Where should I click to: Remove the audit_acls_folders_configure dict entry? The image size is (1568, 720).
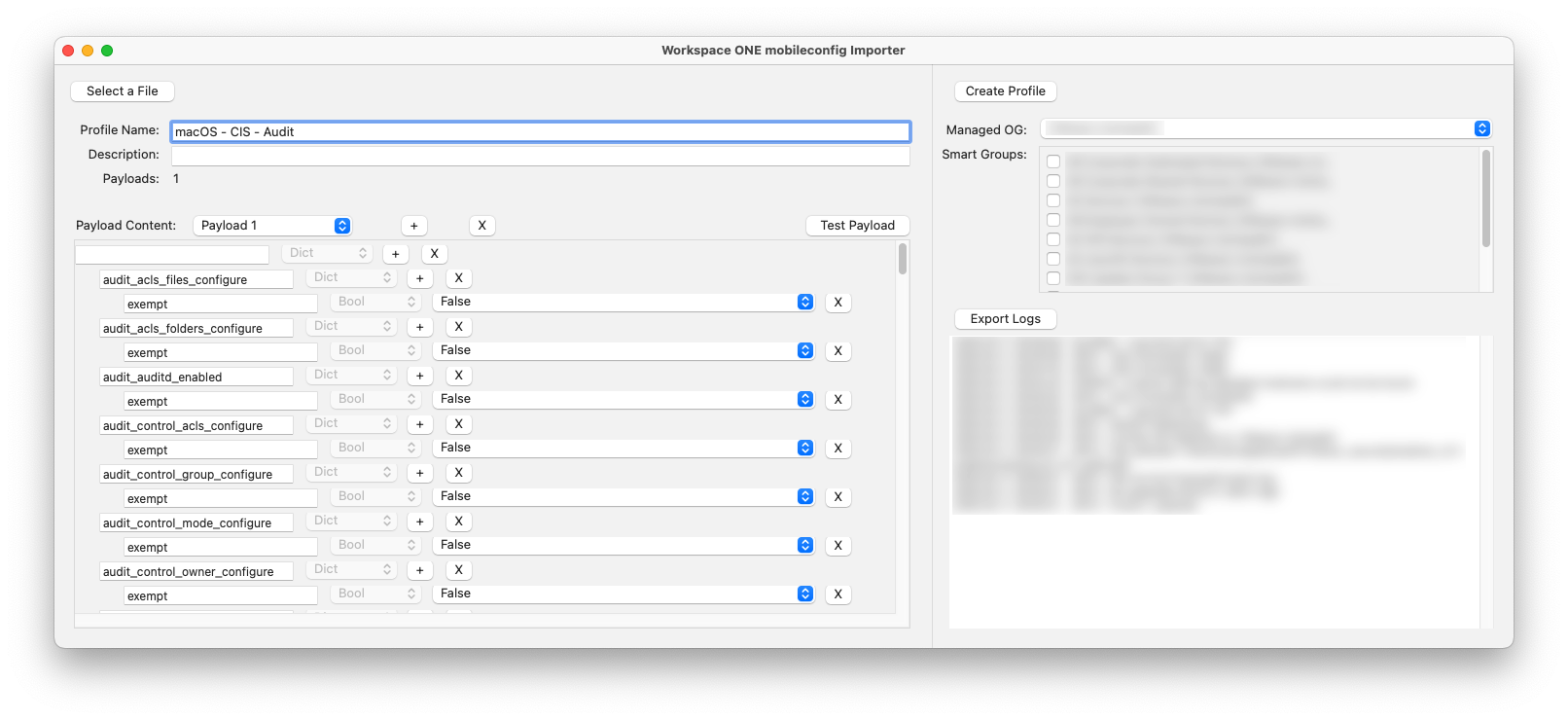pos(458,327)
